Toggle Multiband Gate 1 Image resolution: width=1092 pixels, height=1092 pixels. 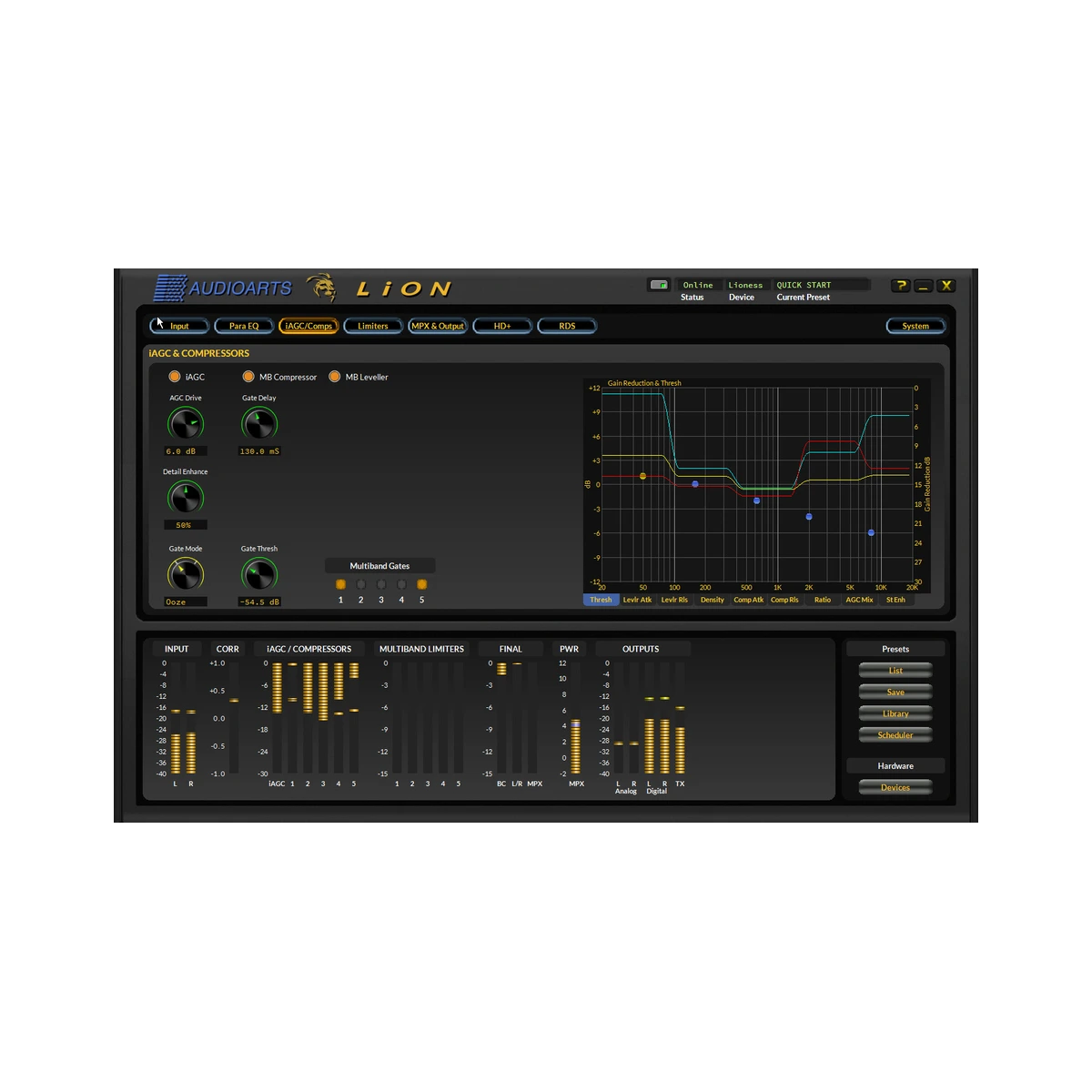tap(340, 584)
